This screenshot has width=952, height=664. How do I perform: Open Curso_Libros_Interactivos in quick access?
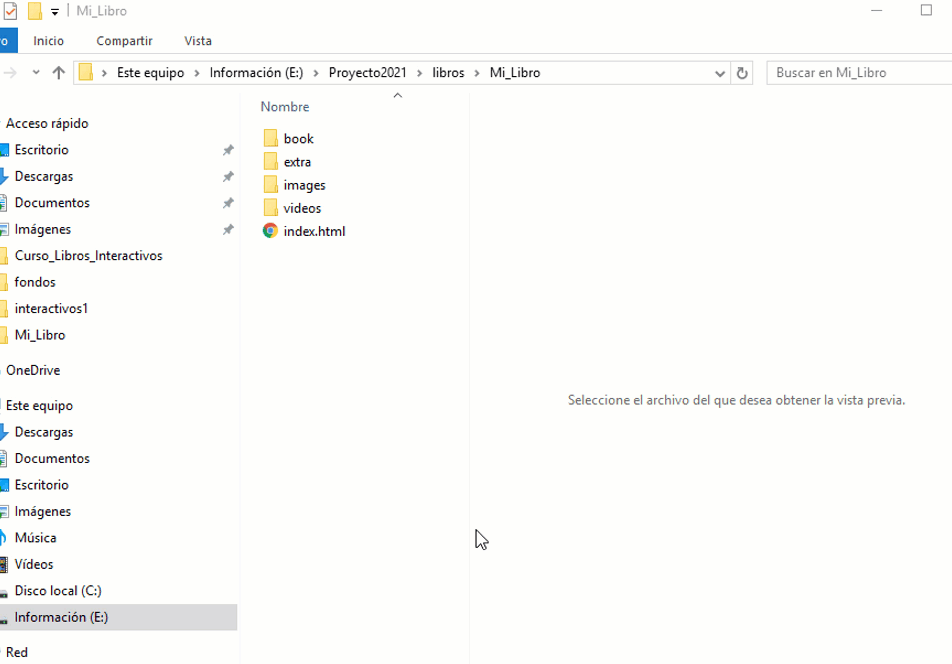coord(88,256)
